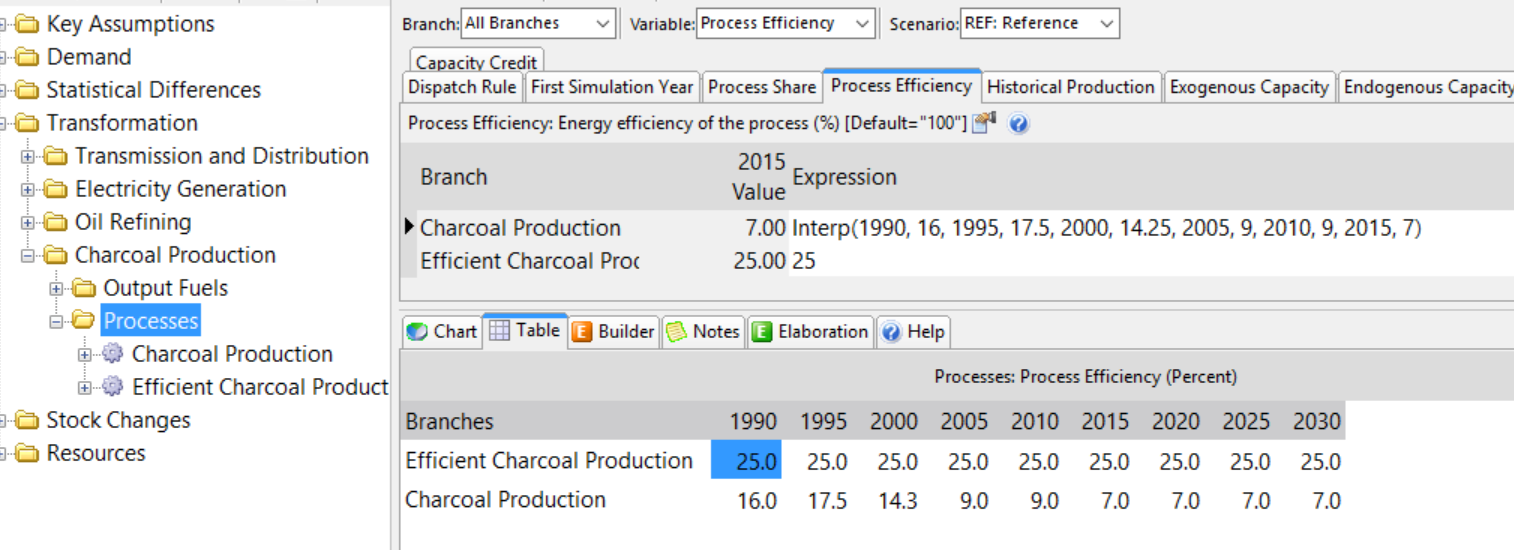This screenshot has width=1514, height=550.
Task: Click the Demand folder icon
Action: [x=28, y=57]
